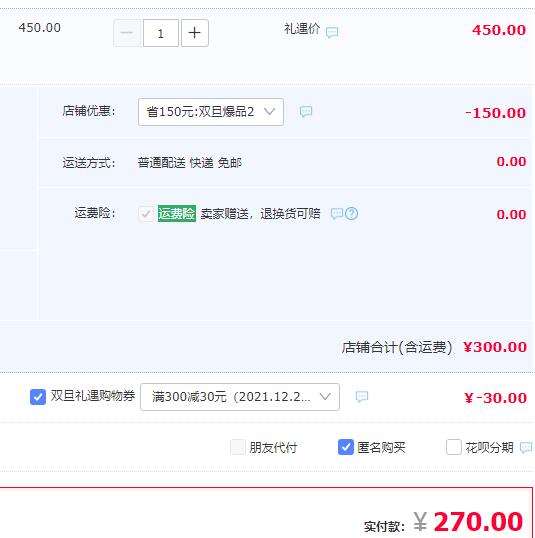Open the 省150元:双旦爆品2 store discount dropdown
Image resolution: width=535 pixels, height=538 pixels.
point(211,112)
